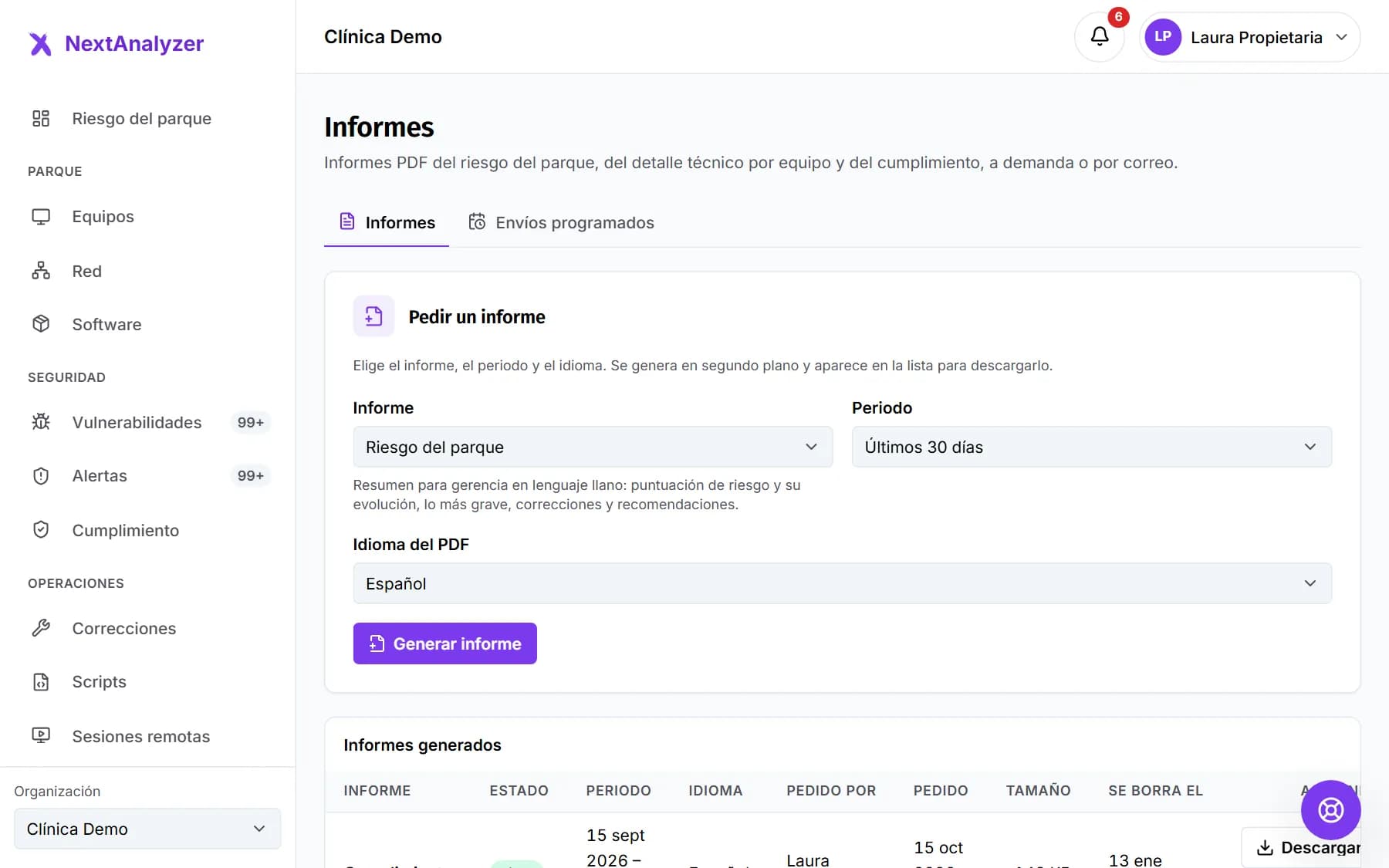Click the Alertas 99+ badge
This screenshot has height=868, width=1389.
[x=250, y=476]
